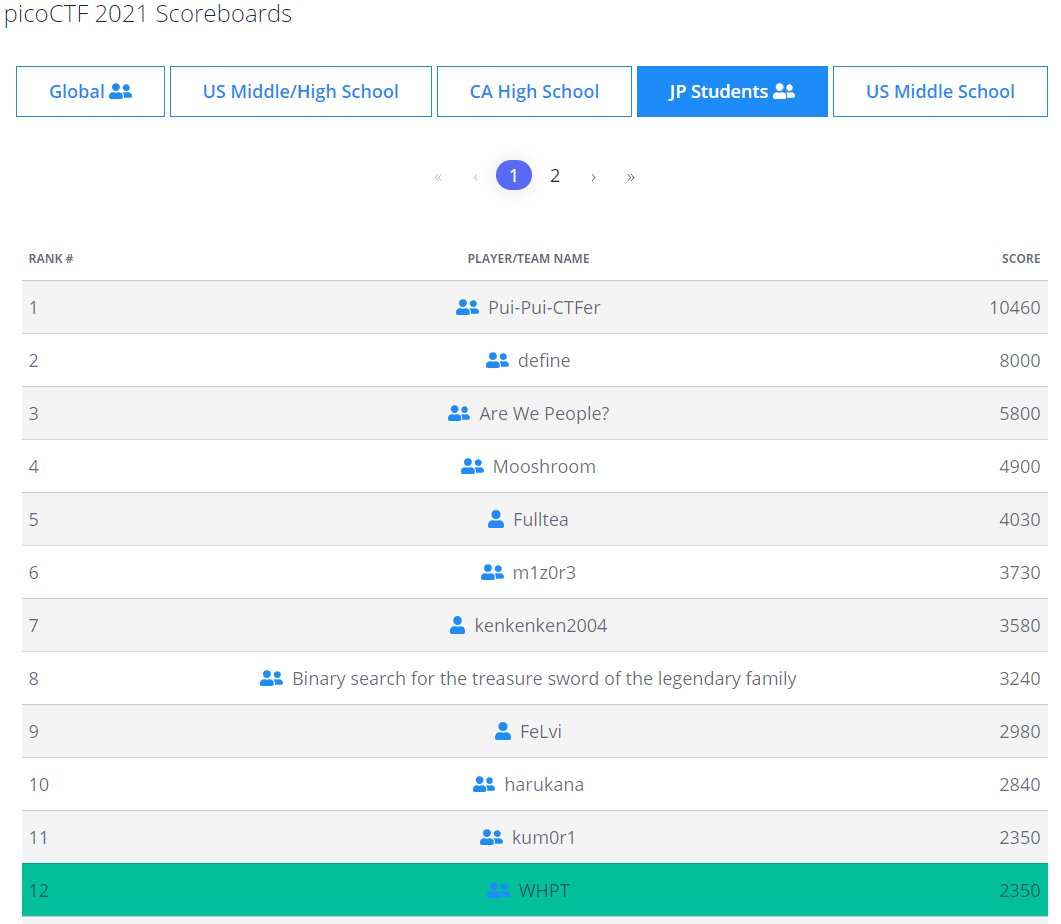Click score 2350 for kum0r1
The image size is (1061, 924).
pos(1020,838)
